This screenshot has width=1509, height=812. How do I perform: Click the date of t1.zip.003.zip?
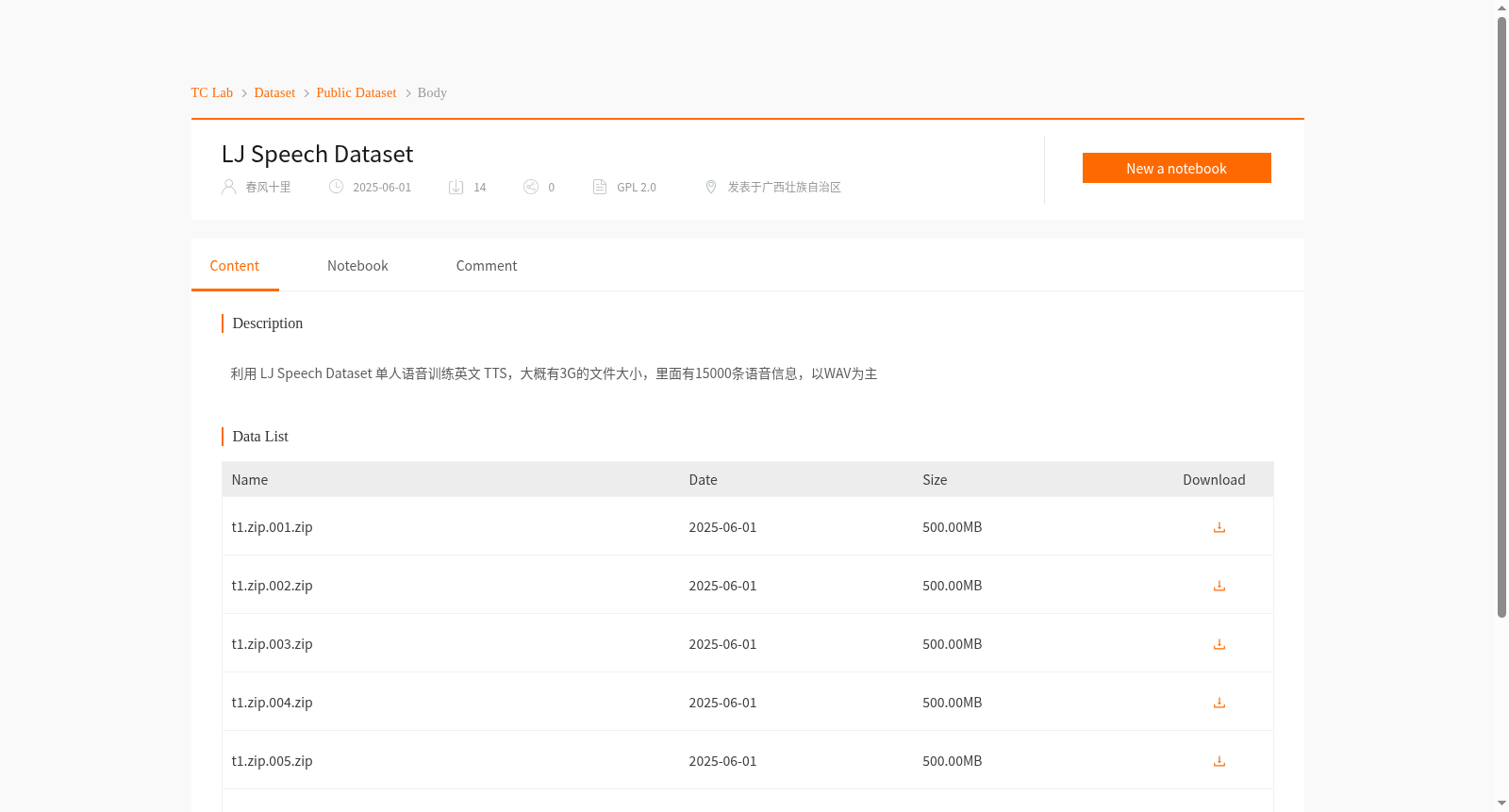click(722, 644)
